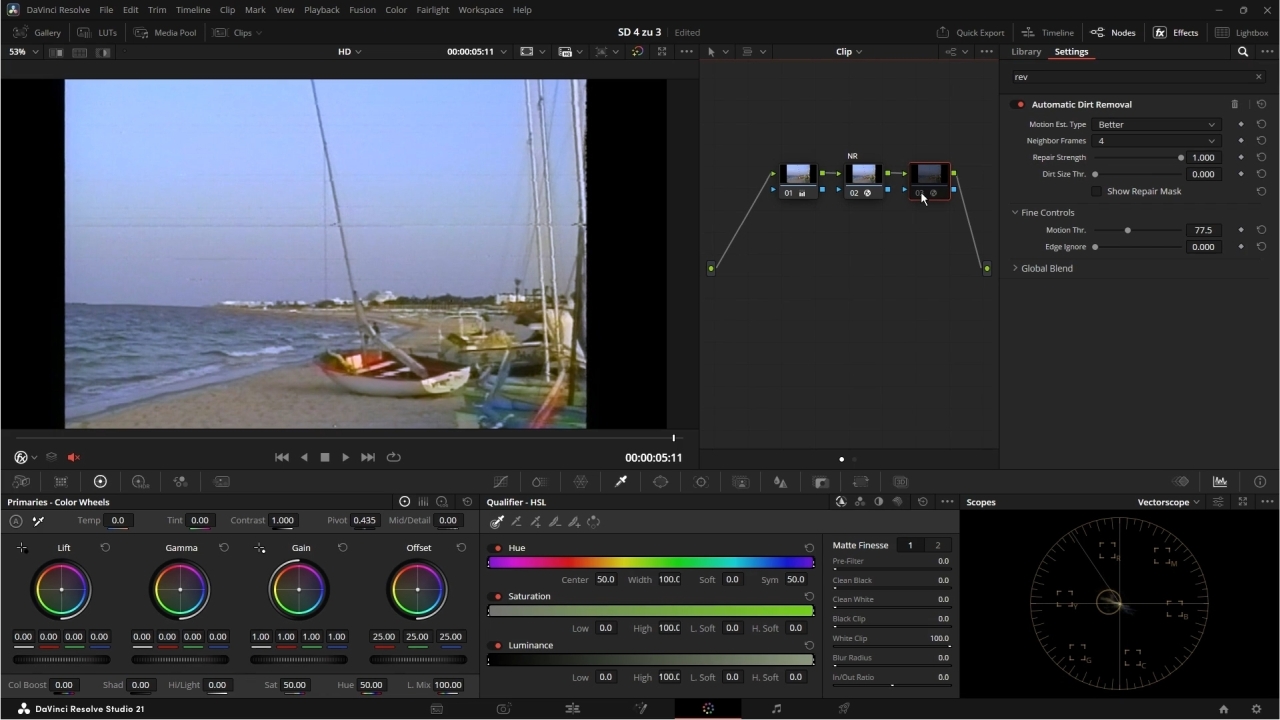Open scopes settings icon
1280x720 pixels.
[1218, 502]
